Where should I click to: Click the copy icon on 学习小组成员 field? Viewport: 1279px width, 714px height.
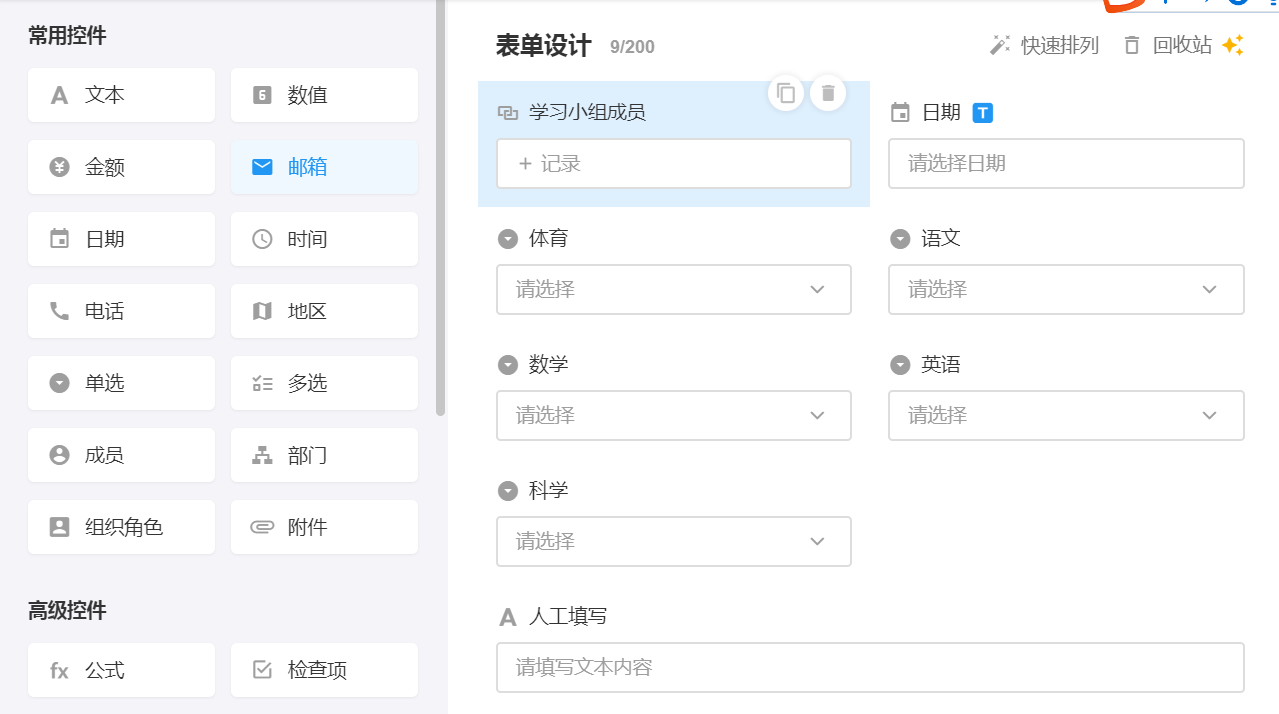click(x=786, y=93)
